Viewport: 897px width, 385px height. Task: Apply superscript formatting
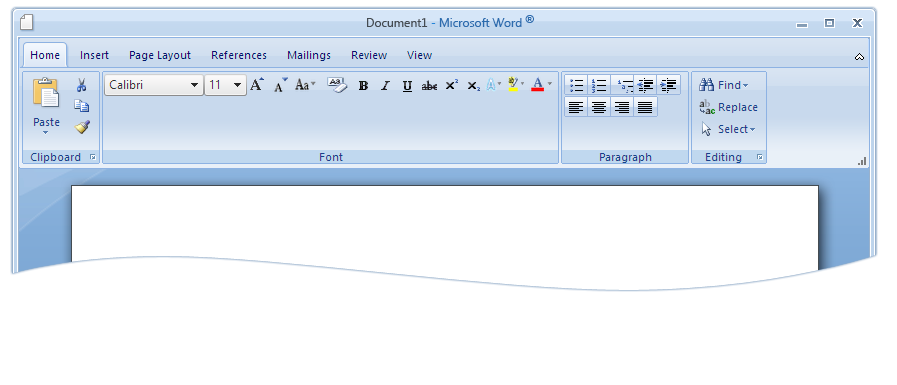coord(452,85)
